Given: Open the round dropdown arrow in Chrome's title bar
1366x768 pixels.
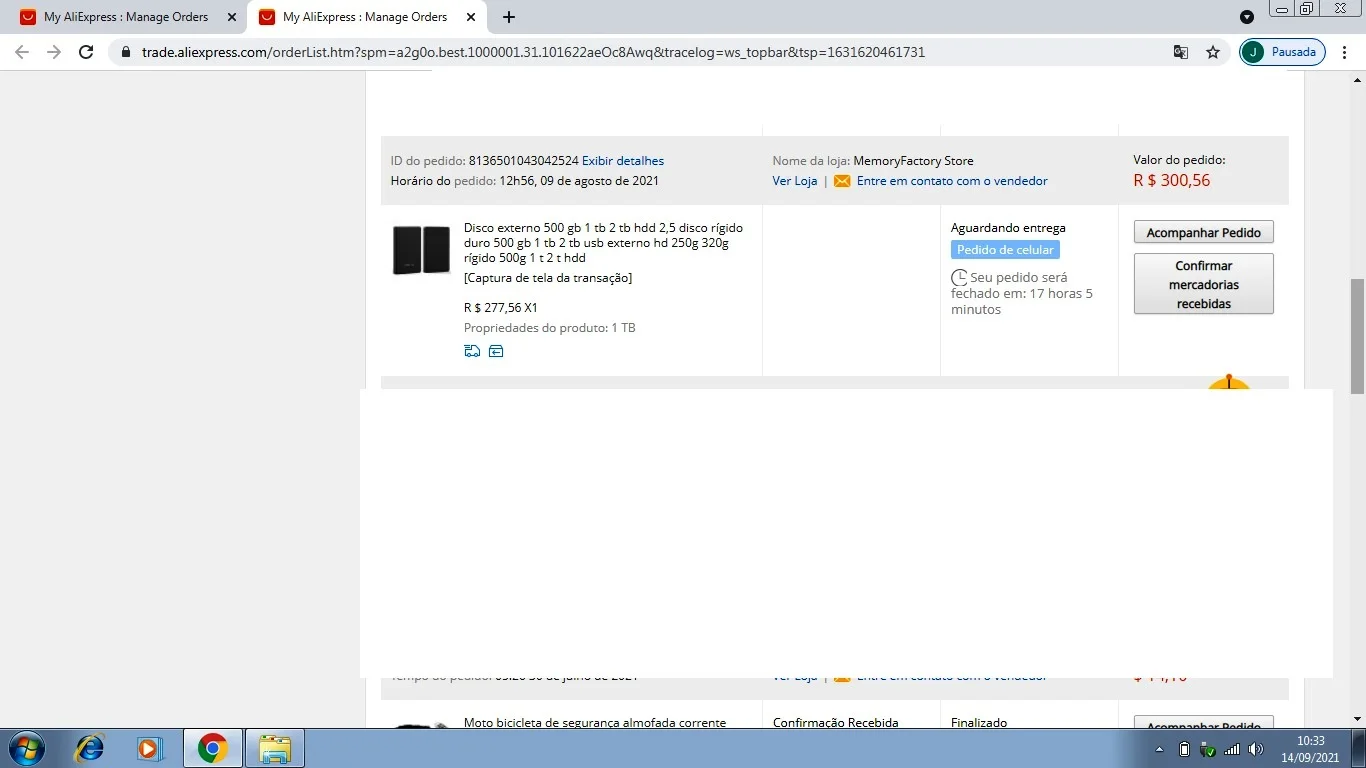Looking at the screenshot, I should point(1246,17).
